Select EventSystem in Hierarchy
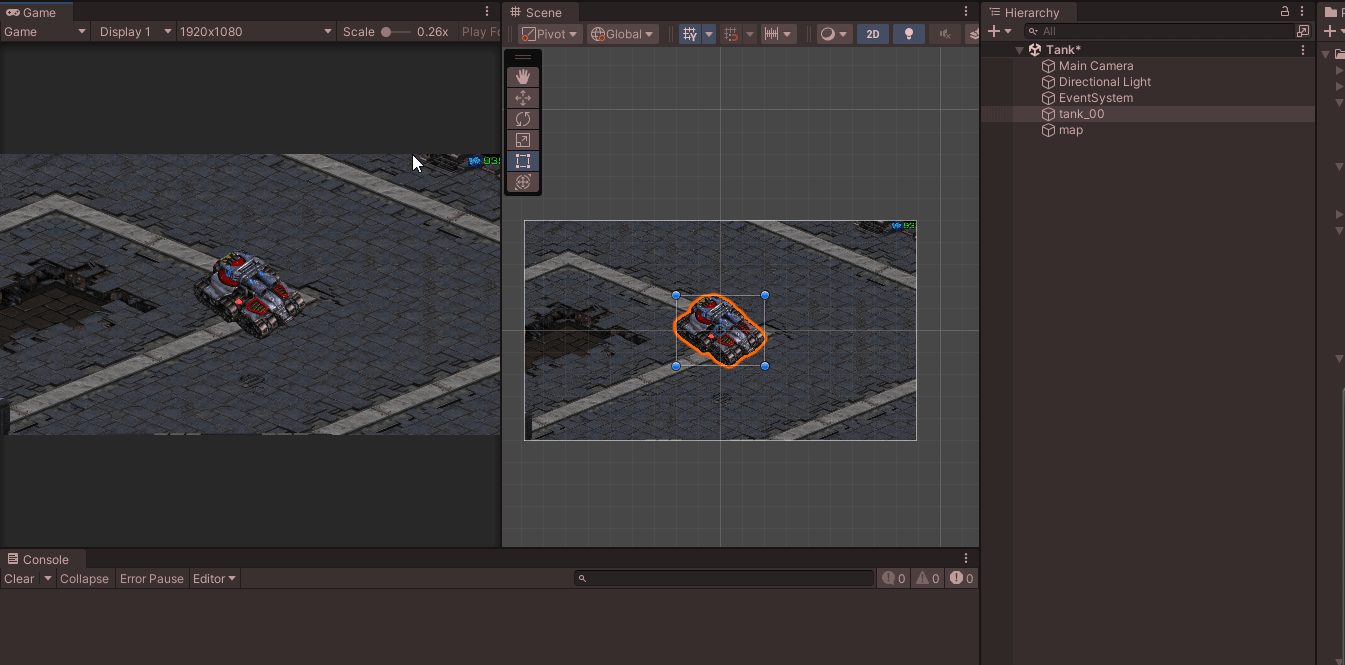Image resolution: width=1345 pixels, height=665 pixels. pos(1096,98)
